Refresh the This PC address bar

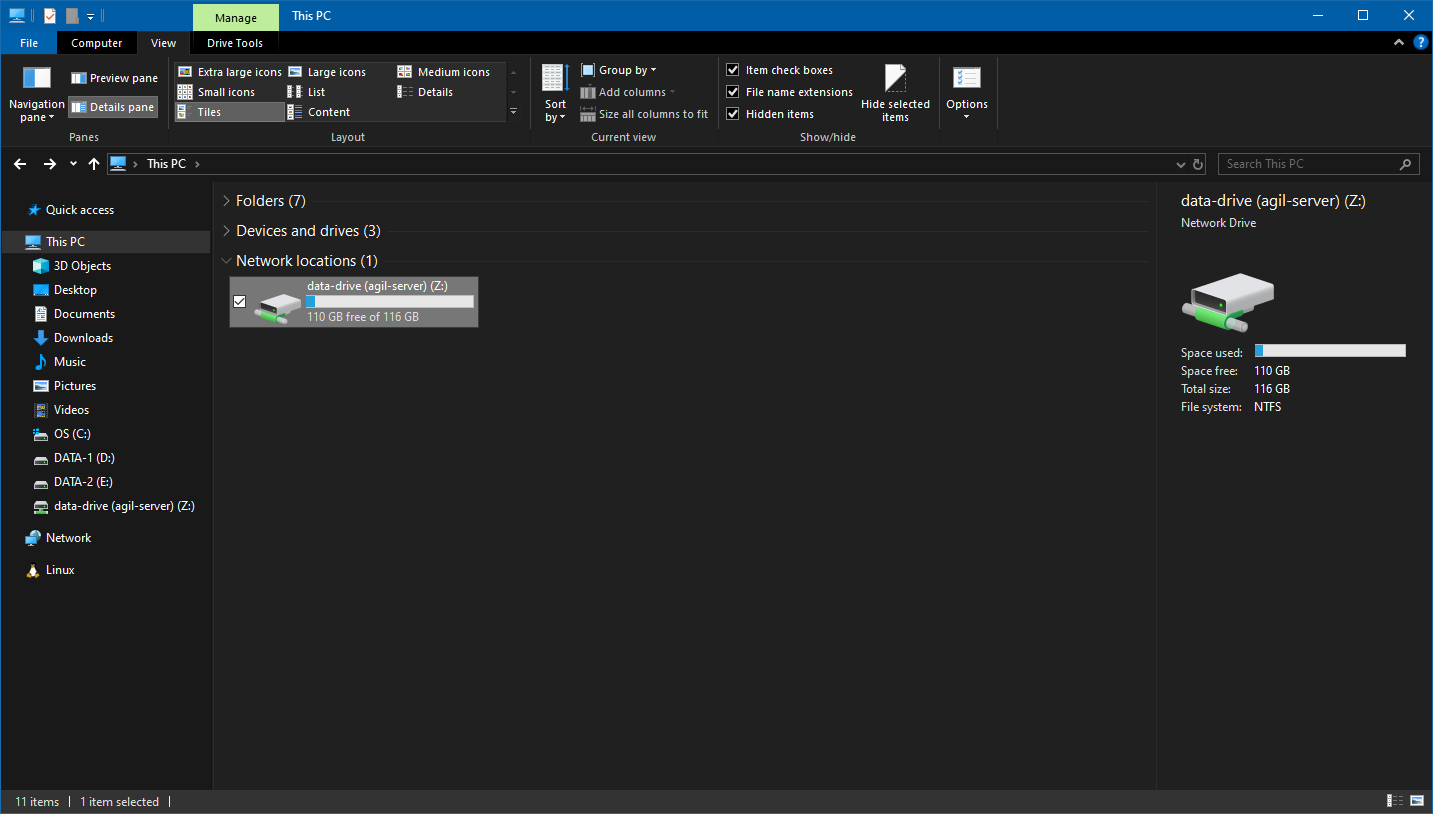pos(1198,164)
